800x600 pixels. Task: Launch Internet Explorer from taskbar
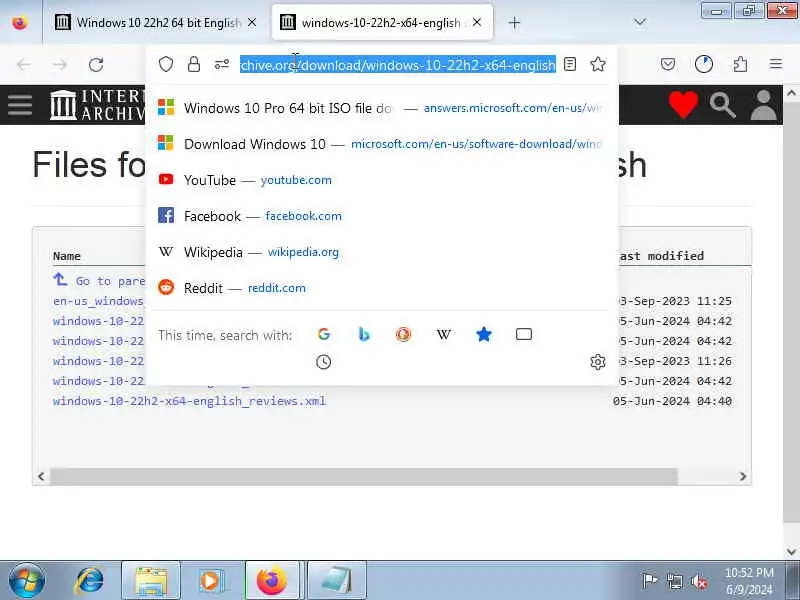pyautogui.click(x=90, y=581)
